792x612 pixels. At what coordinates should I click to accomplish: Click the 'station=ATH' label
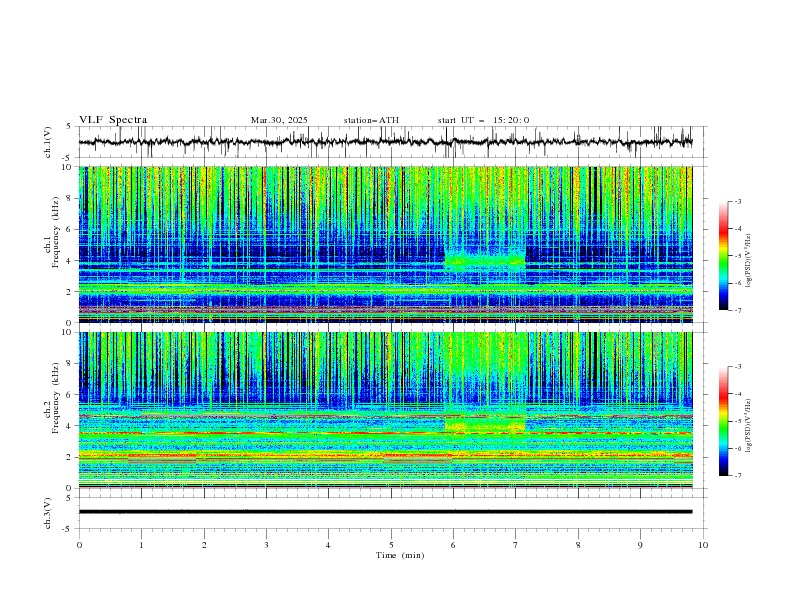click(371, 120)
